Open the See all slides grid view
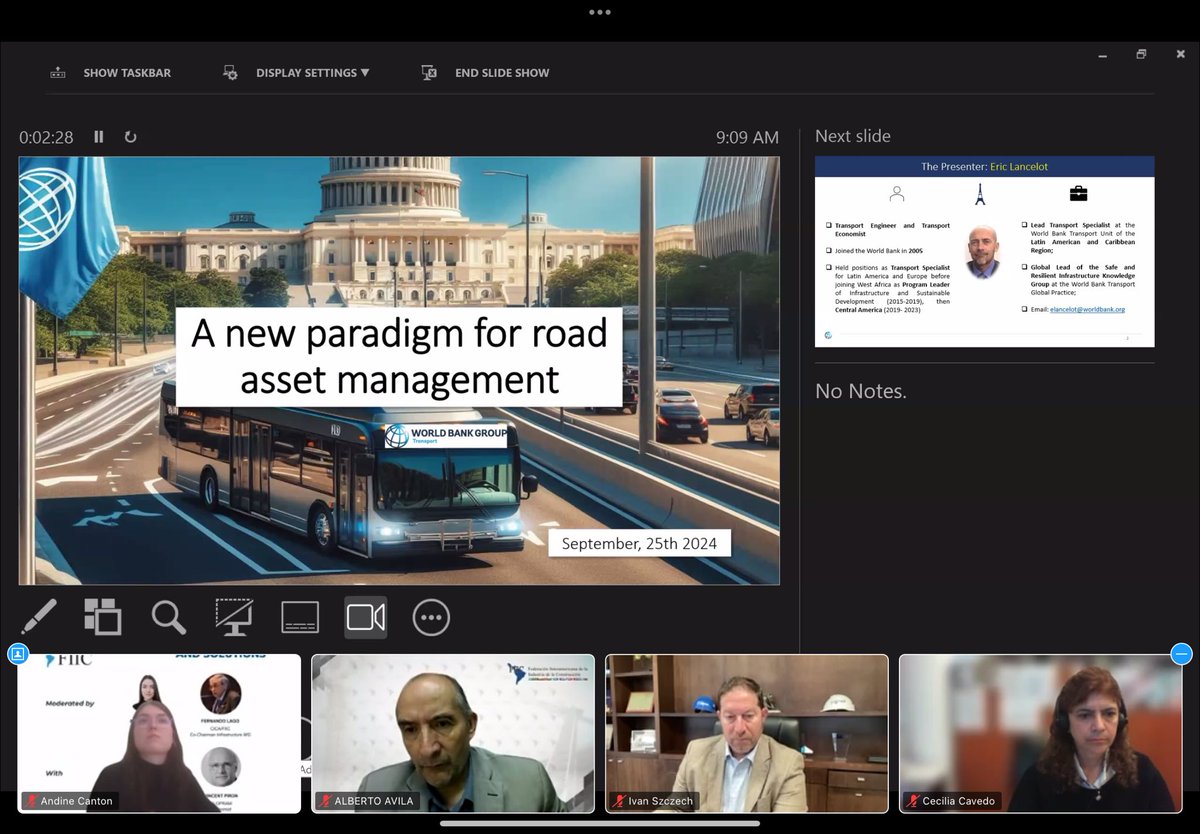1200x834 pixels. (x=102, y=617)
